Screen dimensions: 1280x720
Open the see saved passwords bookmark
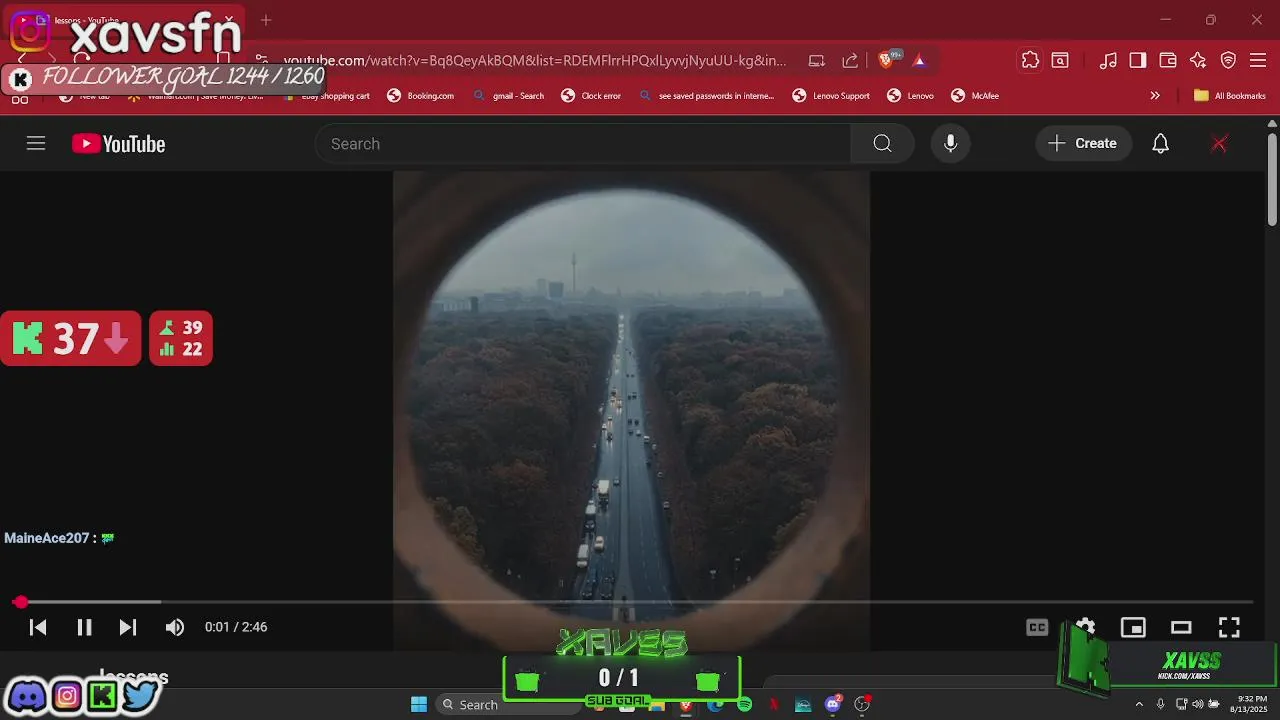click(x=707, y=96)
